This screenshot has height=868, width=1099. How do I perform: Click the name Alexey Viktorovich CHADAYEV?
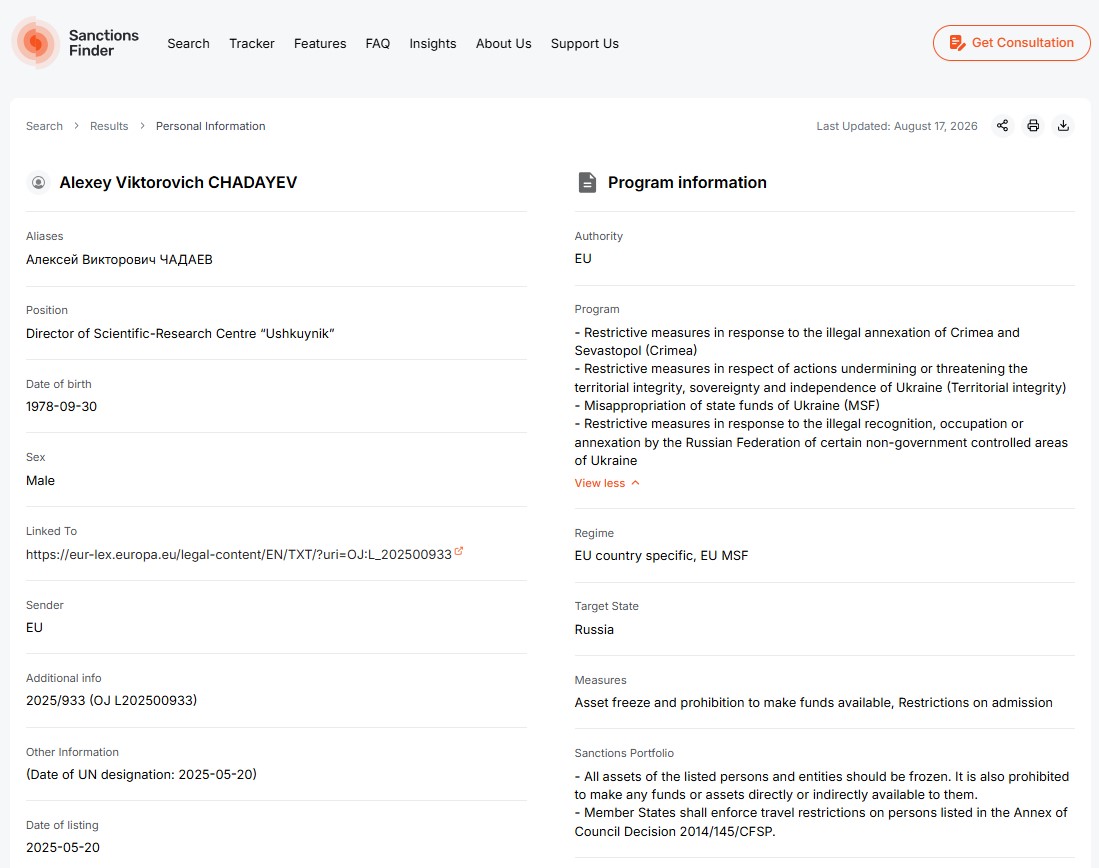click(178, 182)
